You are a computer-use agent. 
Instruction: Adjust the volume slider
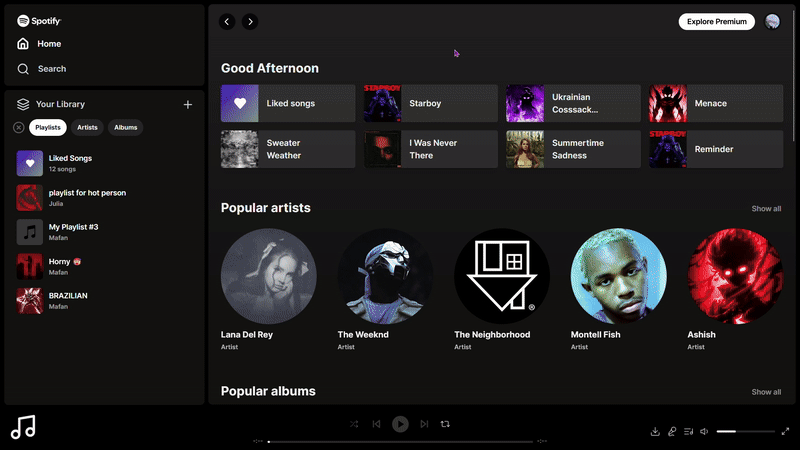[x=745, y=432]
